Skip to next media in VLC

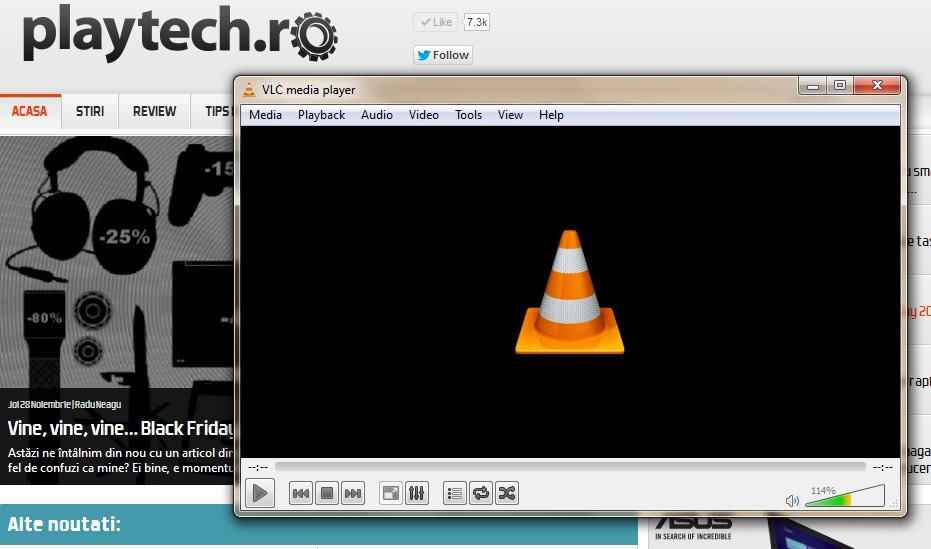click(353, 493)
